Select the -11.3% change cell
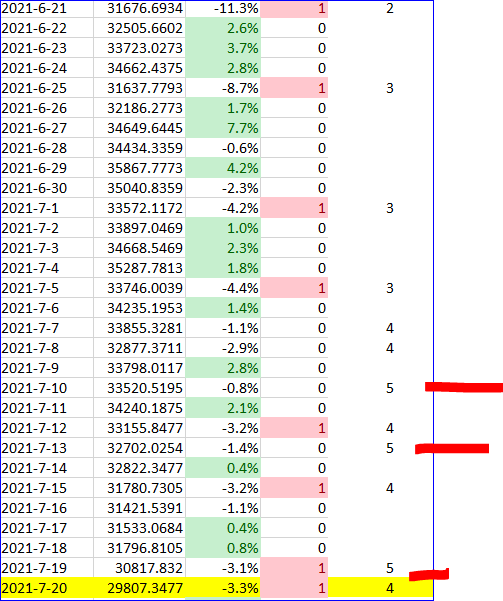 click(x=223, y=8)
